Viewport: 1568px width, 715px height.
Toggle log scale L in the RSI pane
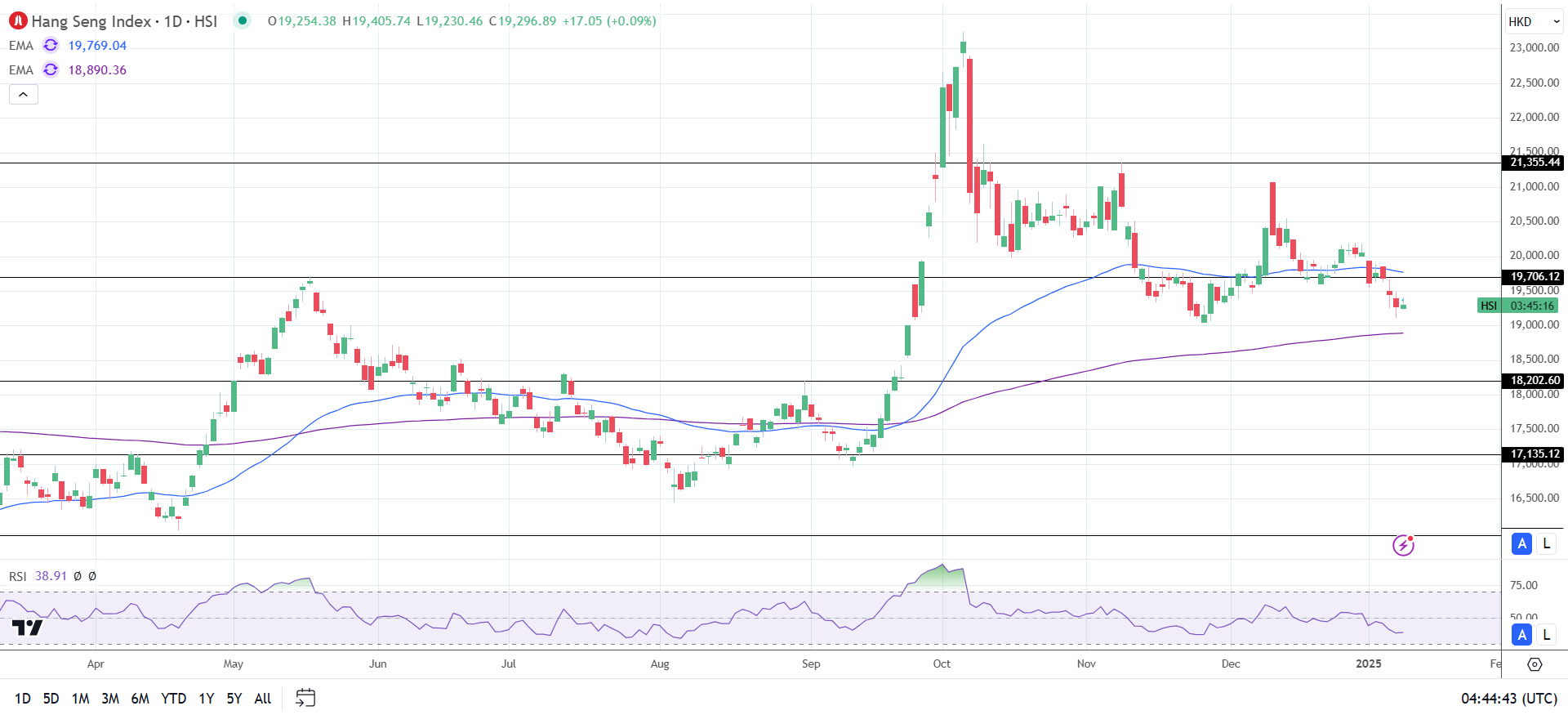point(1546,635)
